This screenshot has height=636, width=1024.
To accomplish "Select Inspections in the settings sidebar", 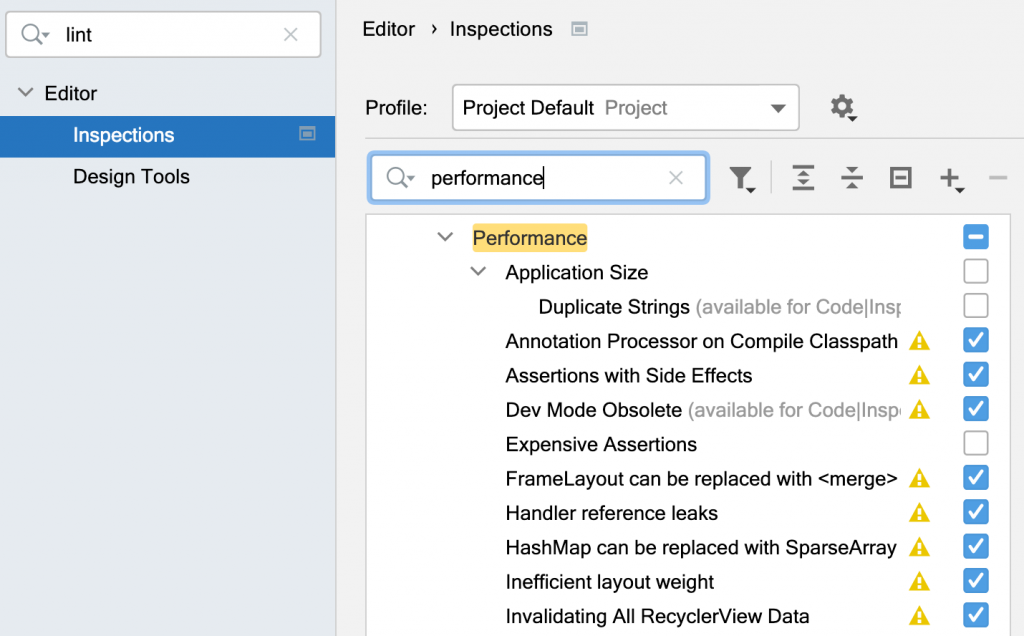I will tap(123, 135).
